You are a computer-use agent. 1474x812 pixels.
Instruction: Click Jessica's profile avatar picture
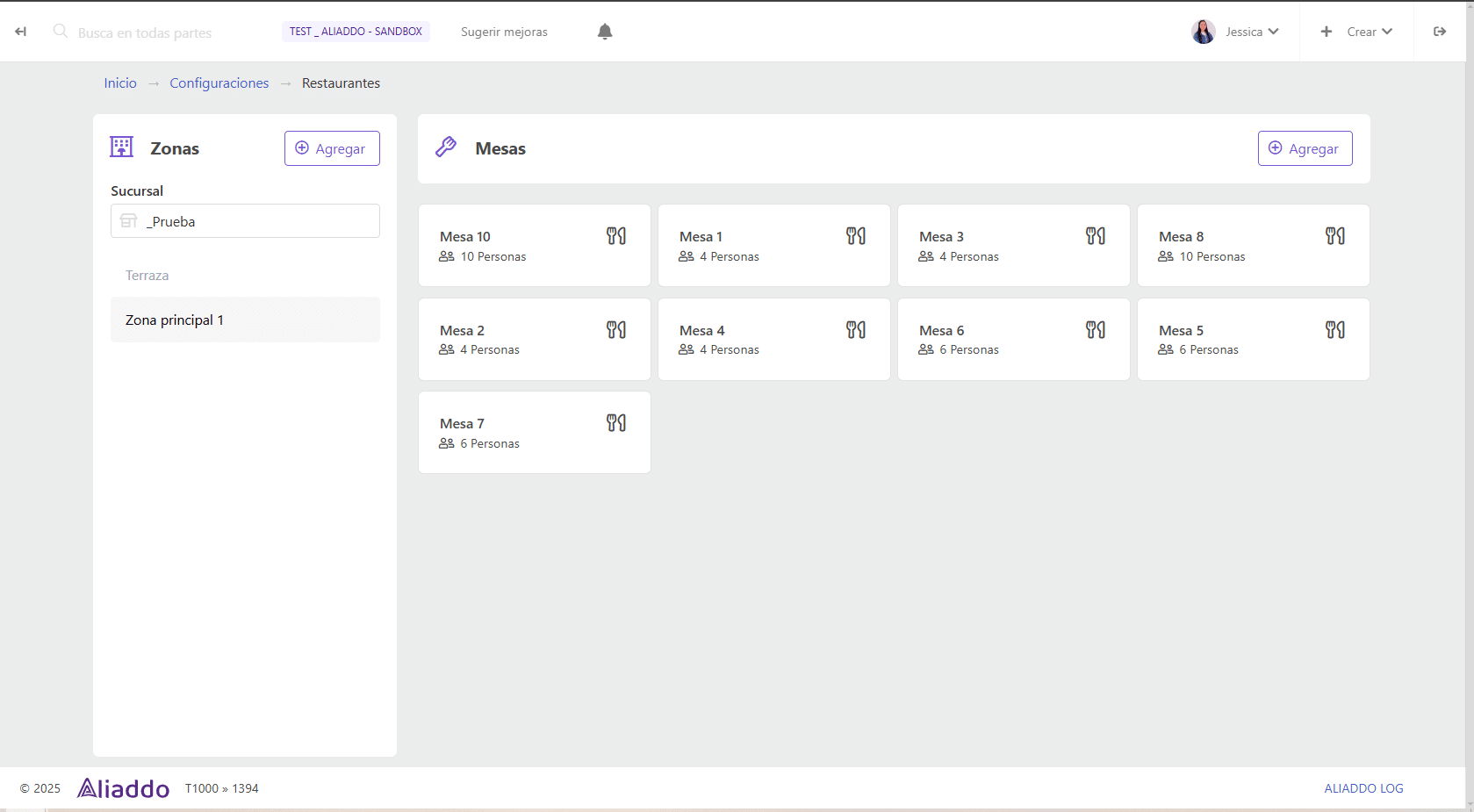[x=1203, y=32]
